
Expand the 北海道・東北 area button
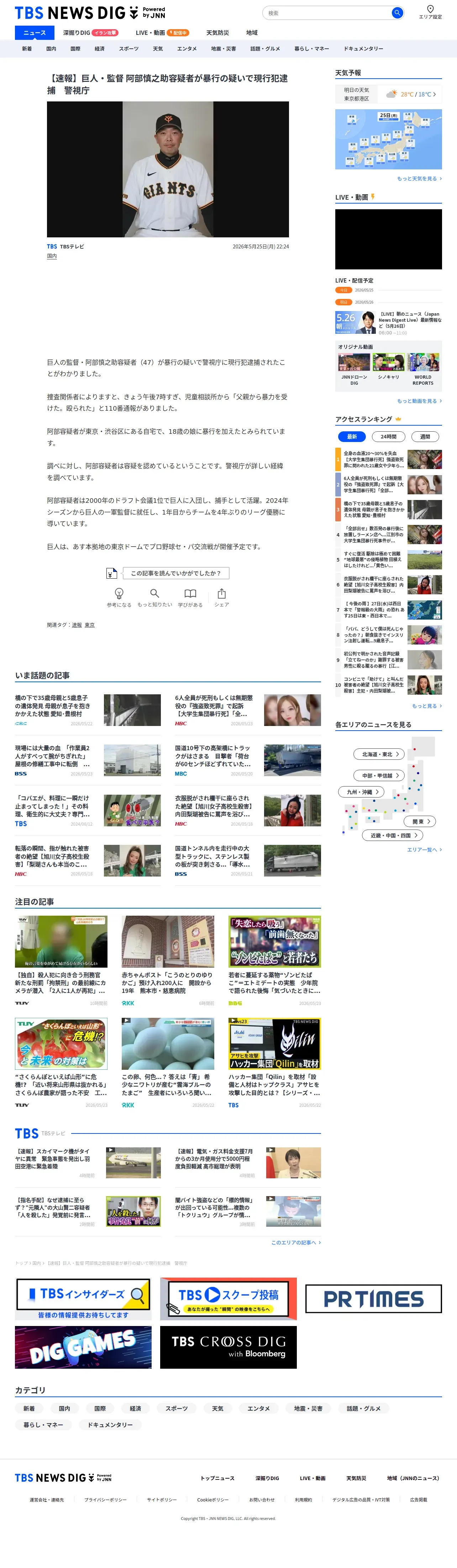(x=380, y=754)
